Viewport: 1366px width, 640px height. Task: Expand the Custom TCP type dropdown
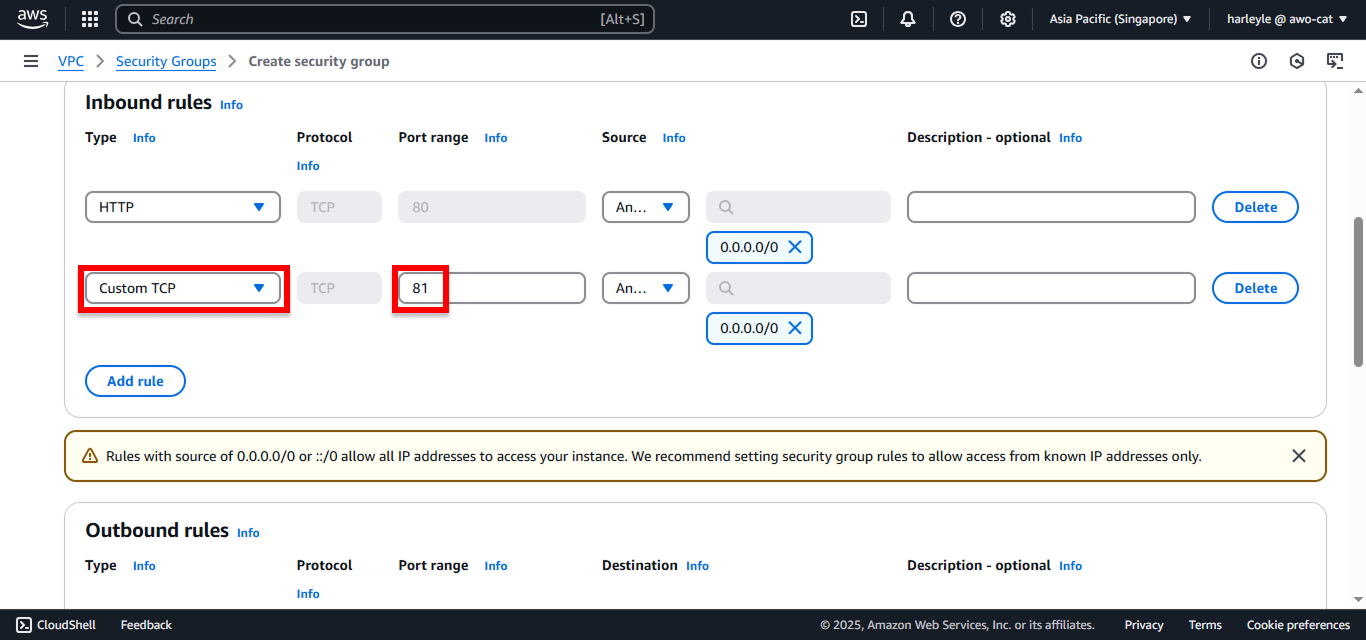tap(183, 288)
